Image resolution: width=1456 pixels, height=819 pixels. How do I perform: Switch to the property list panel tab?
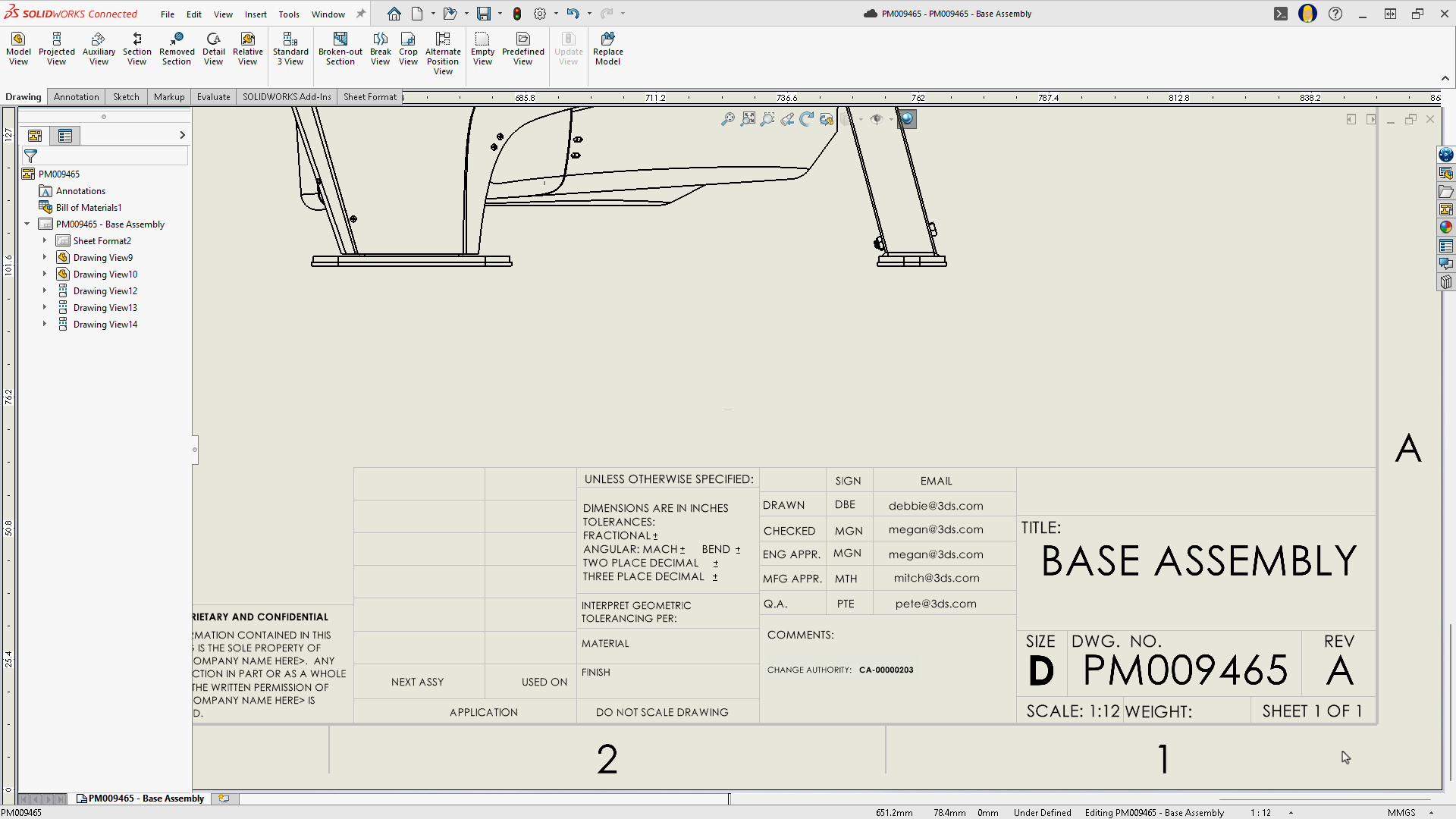65,136
